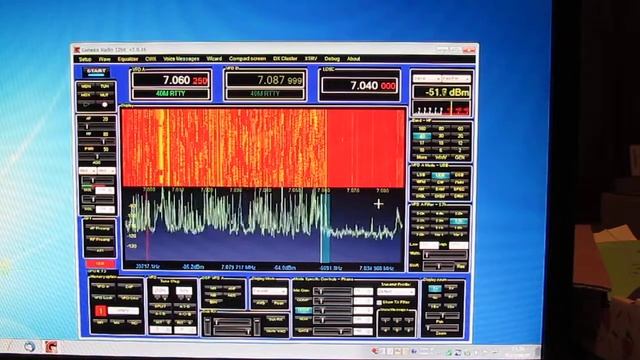Screen dimensions: 640x360
Task: Open the Voice Messages menu
Action: [181, 59]
